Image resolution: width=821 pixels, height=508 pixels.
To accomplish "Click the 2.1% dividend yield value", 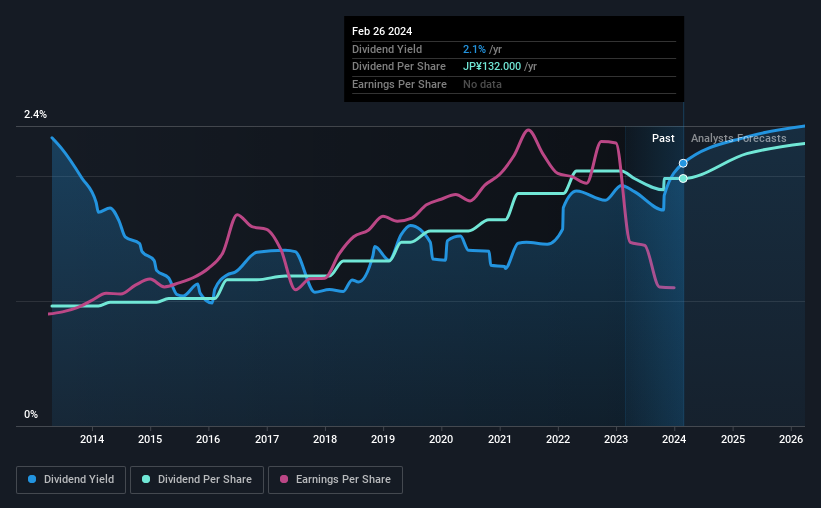I will pyautogui.click(x=474, y=49).
